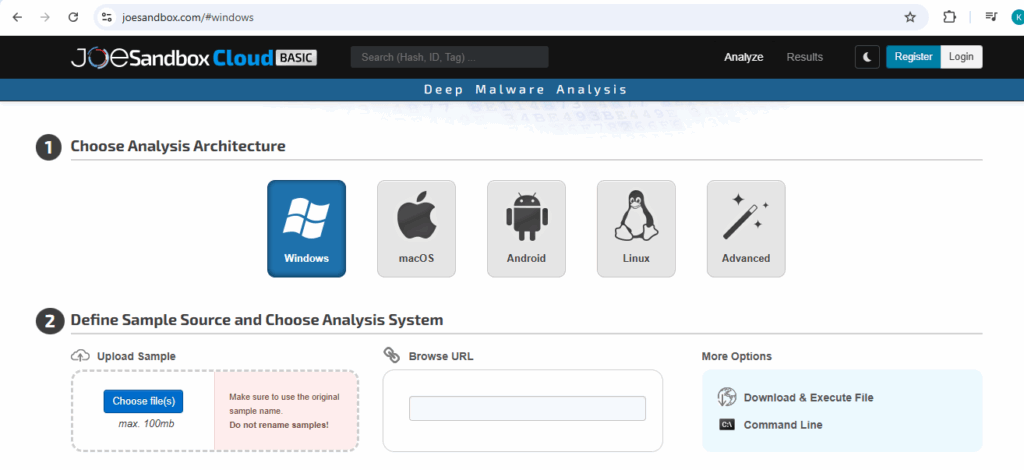Viewport: 1024px width, 470px height.
Task: Open the Results nav item
Action: 805,57
